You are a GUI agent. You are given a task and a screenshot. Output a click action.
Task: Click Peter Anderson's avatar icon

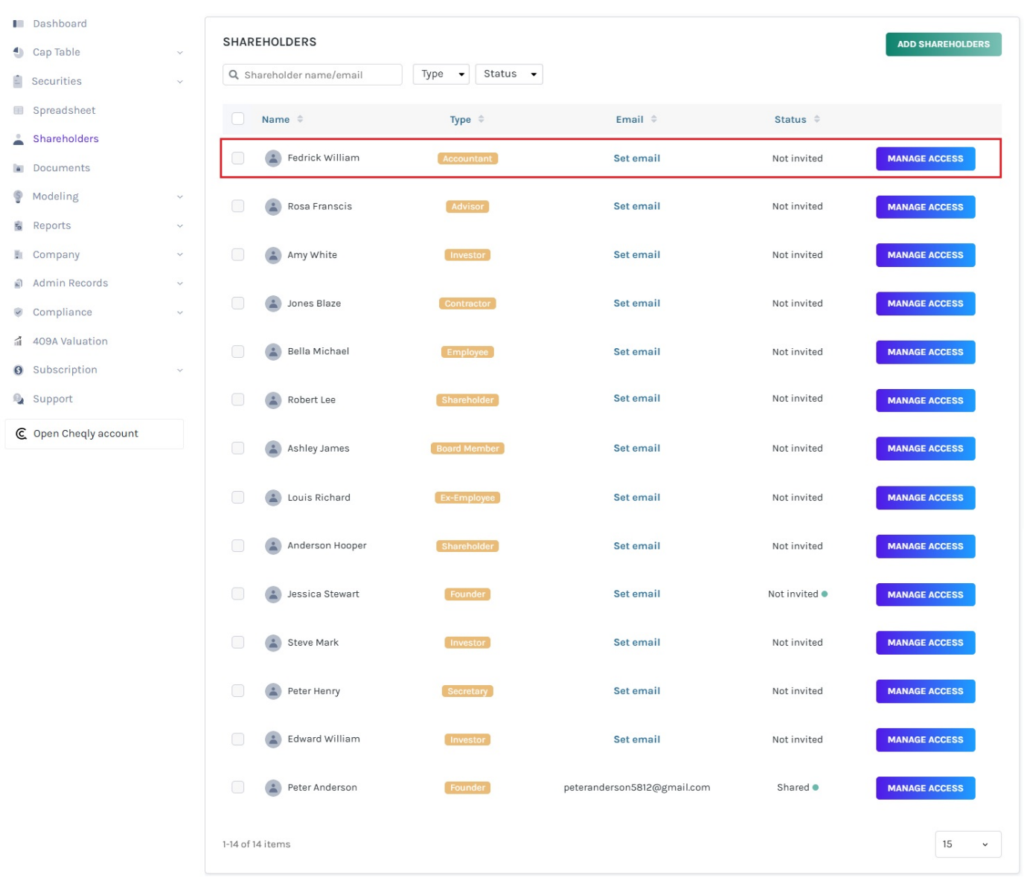(x=273, y=788)
